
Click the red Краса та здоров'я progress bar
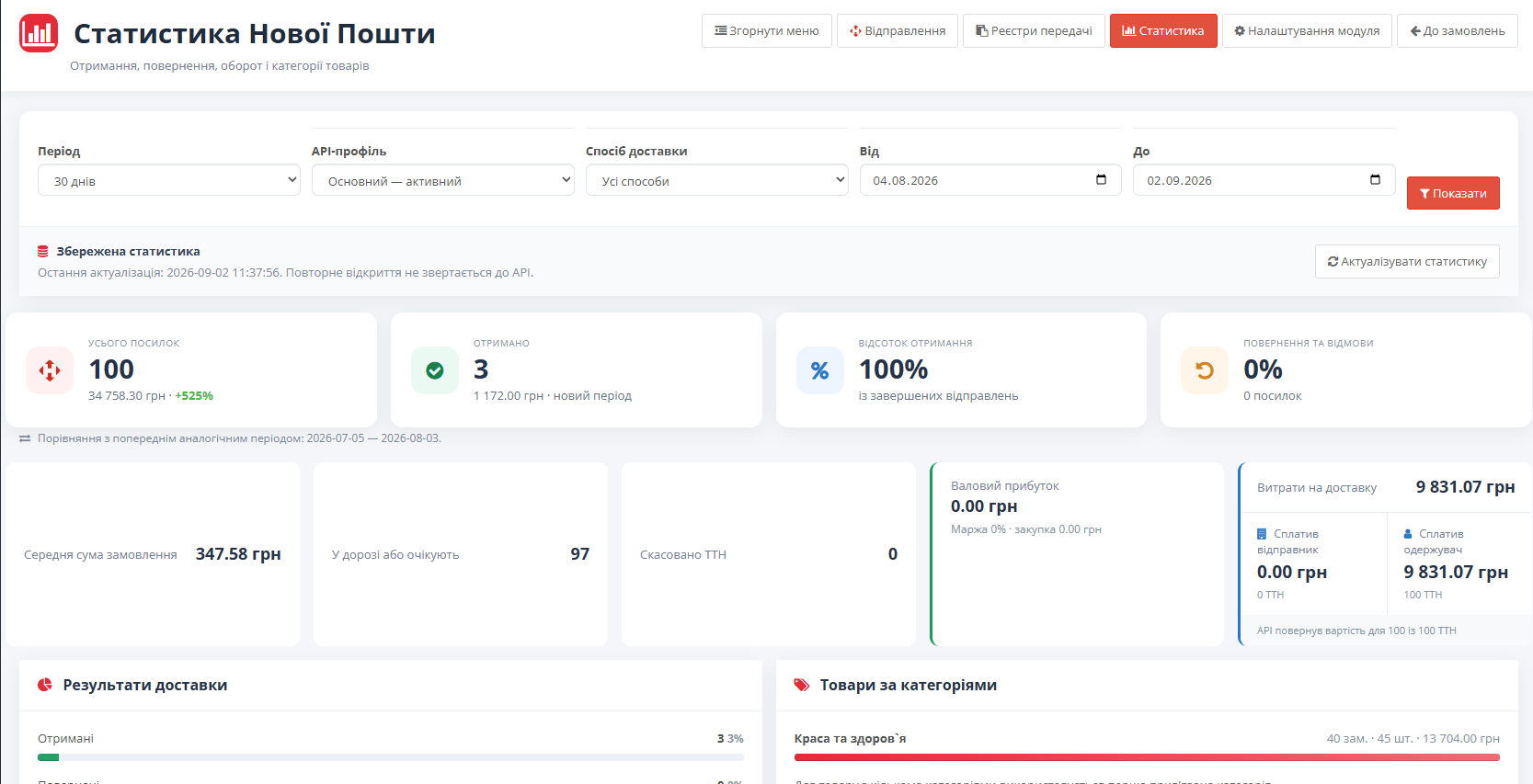coord(1147,757)
